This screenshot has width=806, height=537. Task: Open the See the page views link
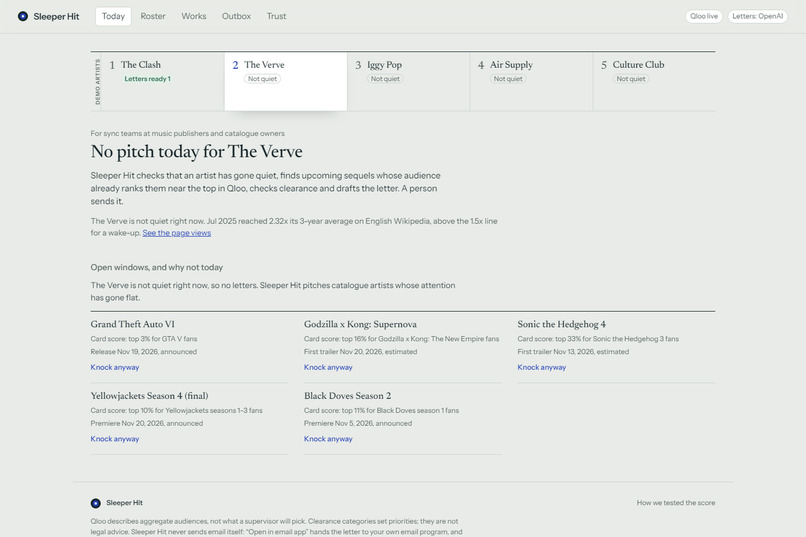point(176,233)
